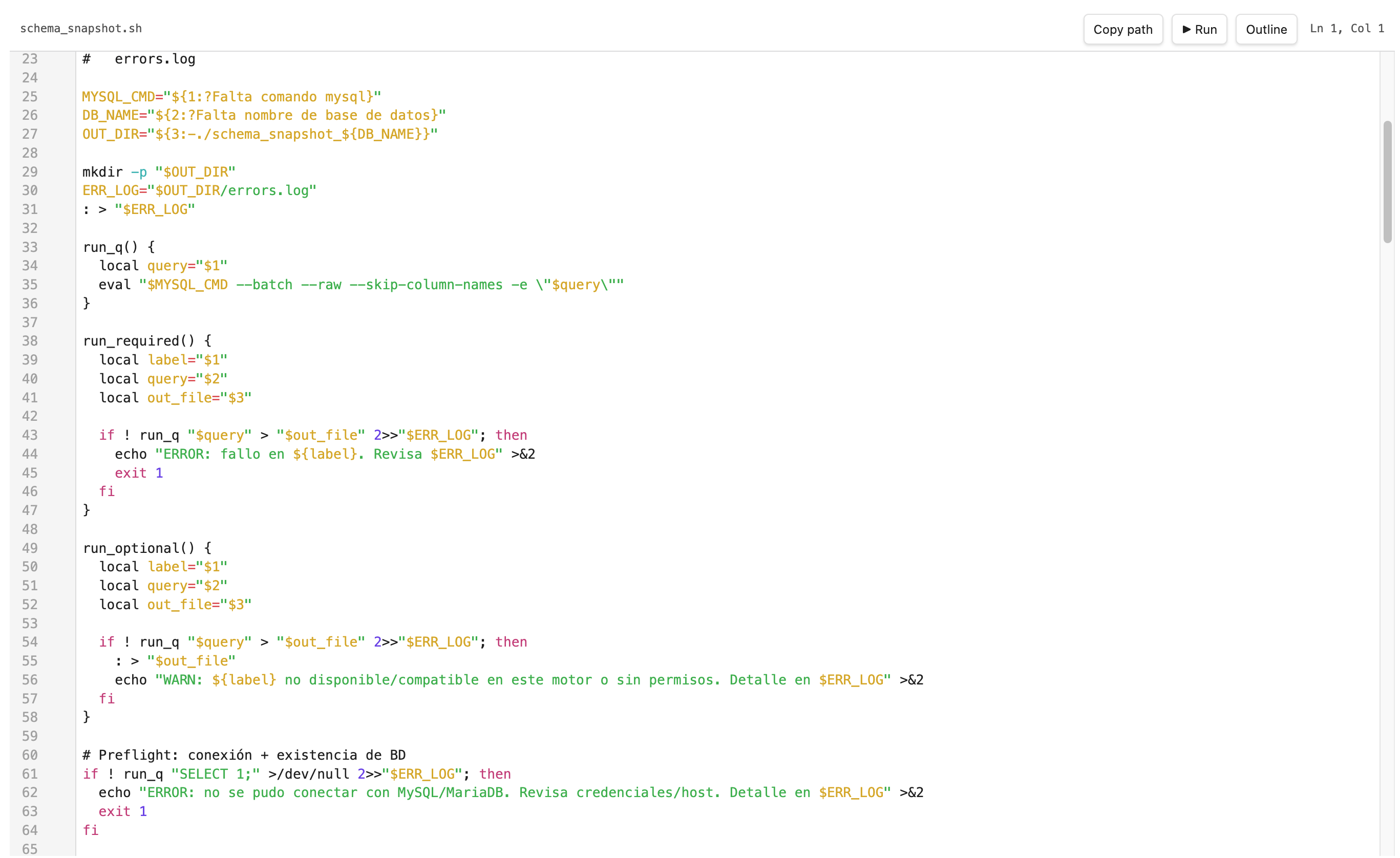The height and width of the screenshot is (858, 1400).
Task: Click line number 61 in the gutter
Action: [30, 774]
